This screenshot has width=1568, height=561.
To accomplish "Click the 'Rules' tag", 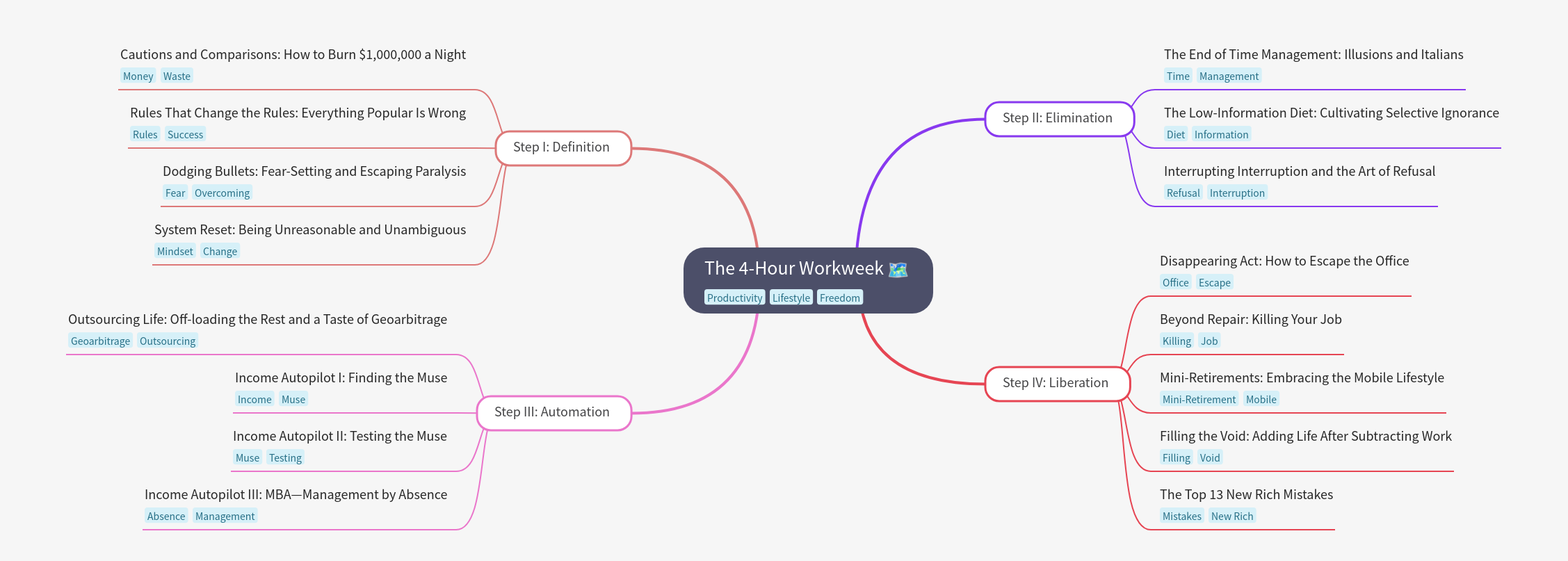I will 145,134.
